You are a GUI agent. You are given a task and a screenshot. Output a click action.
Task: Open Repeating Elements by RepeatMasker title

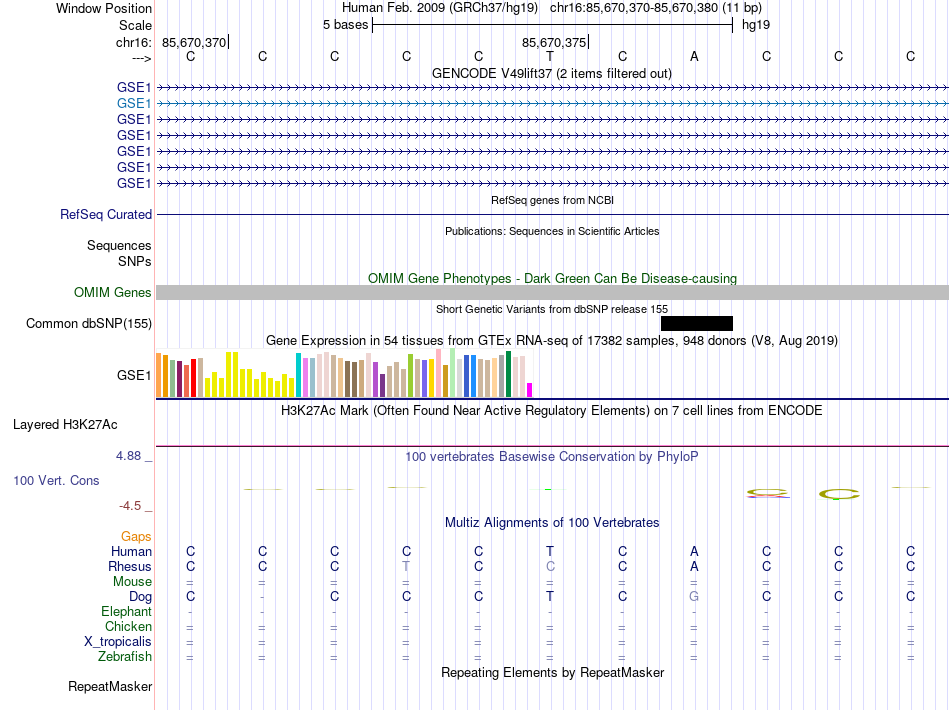[552, 672]
